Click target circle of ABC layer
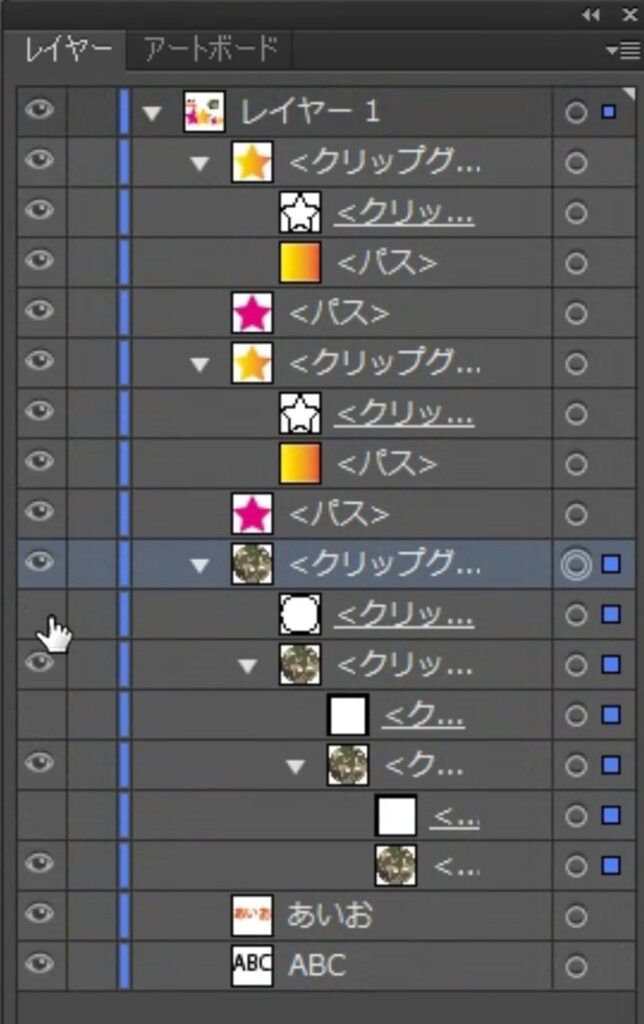The width and height of the screenshot is (644, 1024). 575,966
